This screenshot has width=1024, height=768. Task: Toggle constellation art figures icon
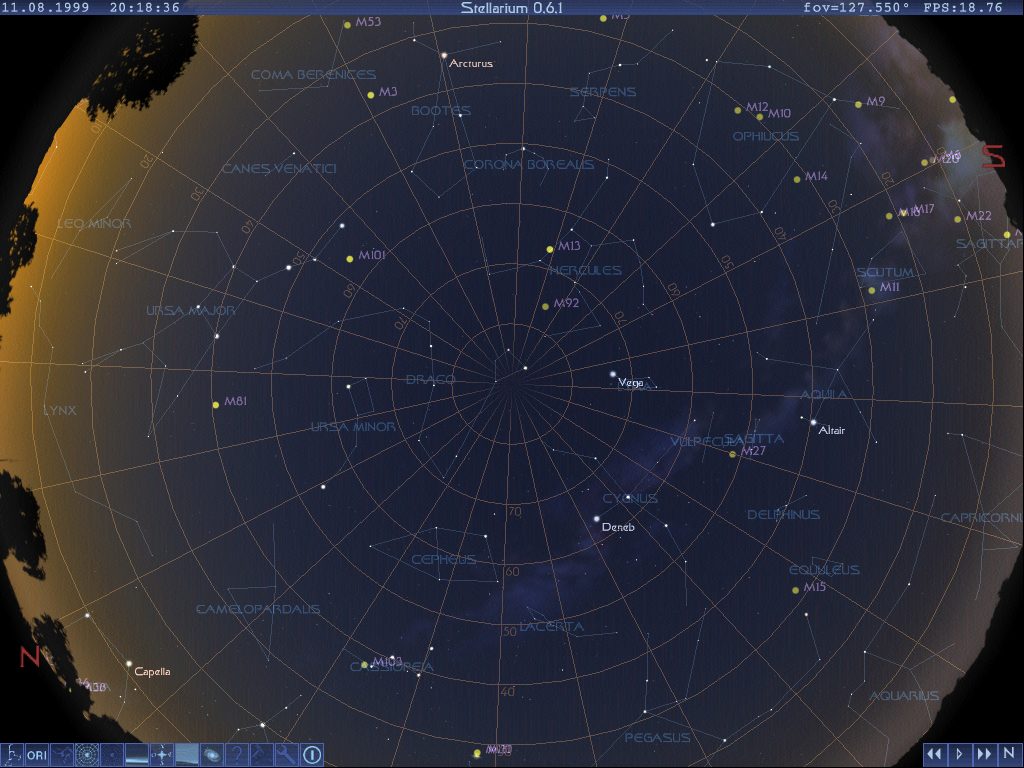point(61,755)
